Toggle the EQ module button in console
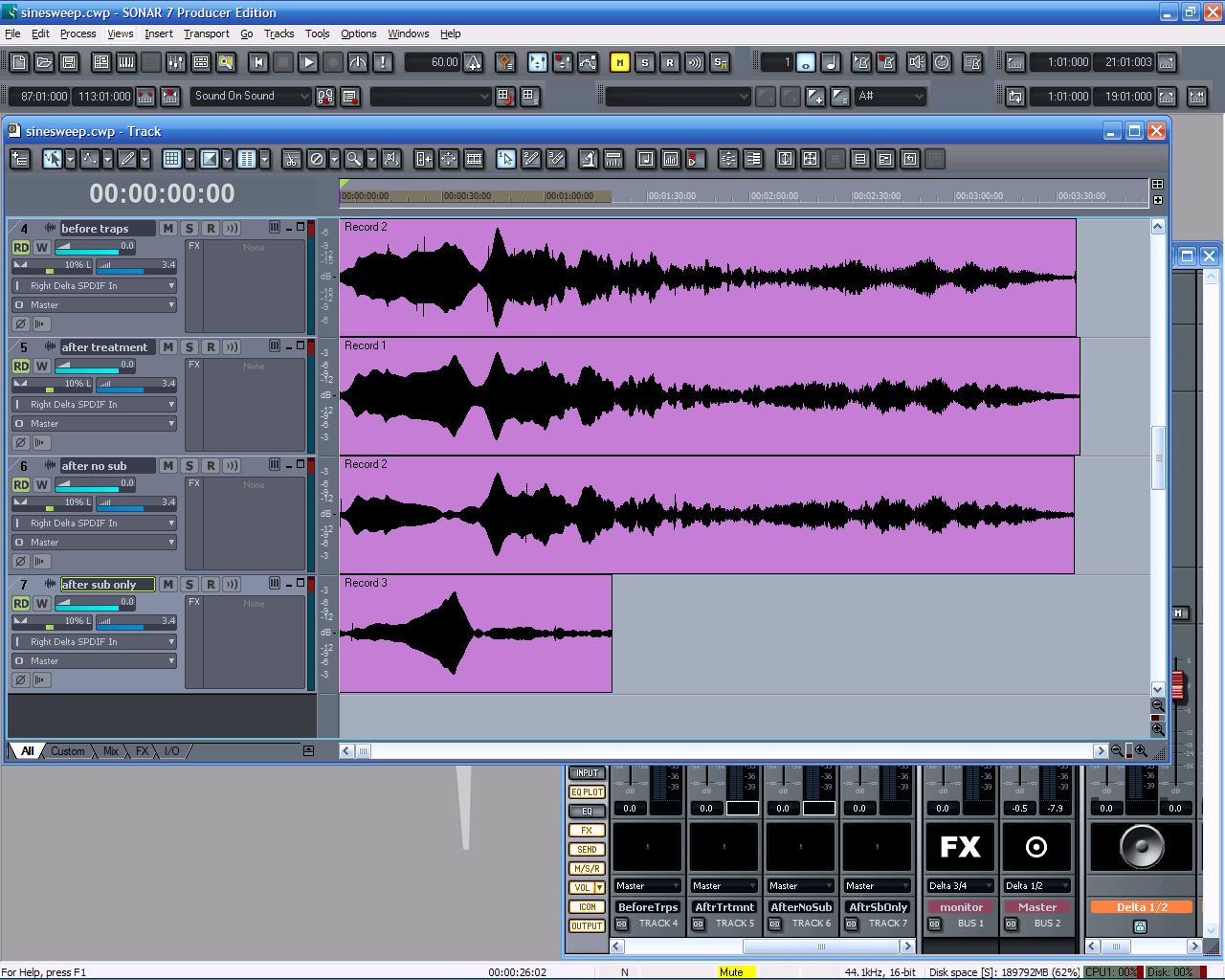Screen dimensions: 1225x980 [587, 812]
